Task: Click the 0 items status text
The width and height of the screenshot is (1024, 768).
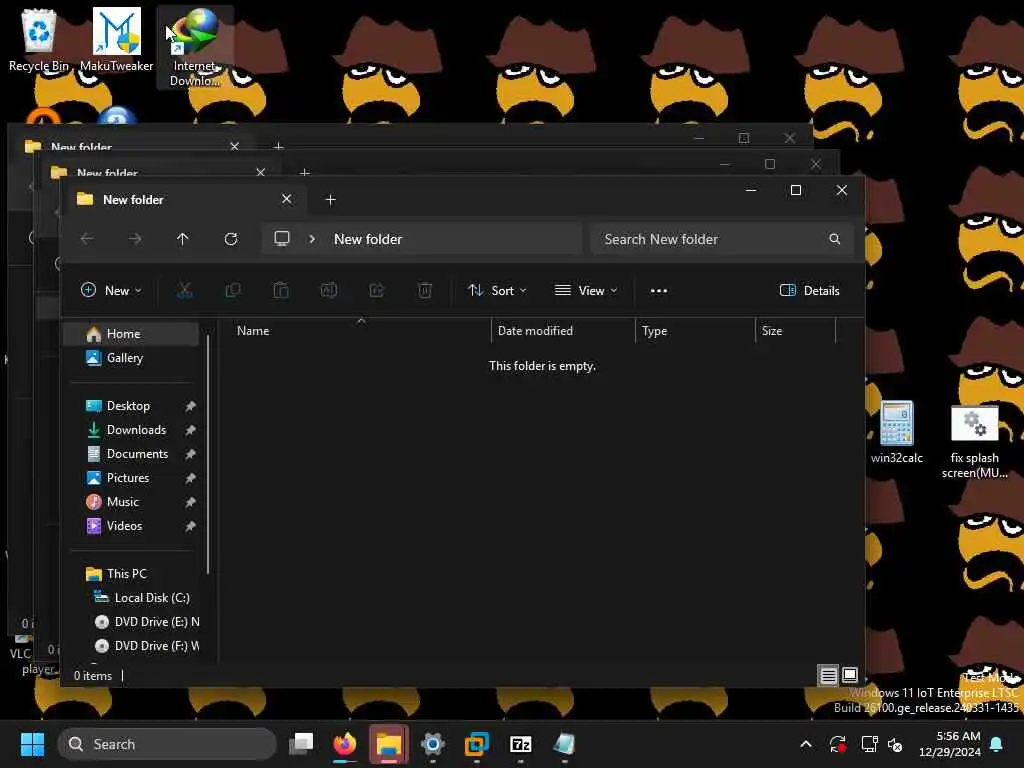Action: (93, 676)
